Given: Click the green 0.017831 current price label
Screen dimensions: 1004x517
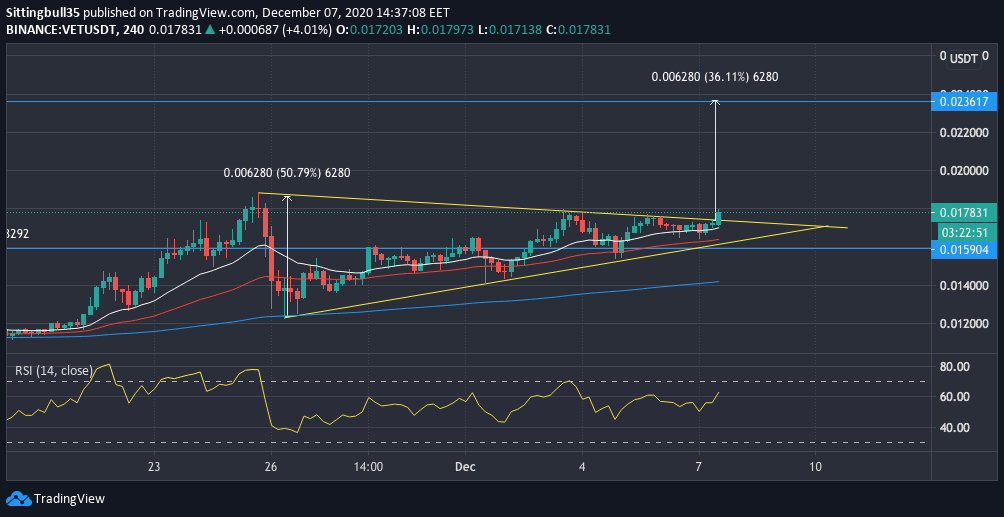Looking at the screenshot, I should coord(961,212).
